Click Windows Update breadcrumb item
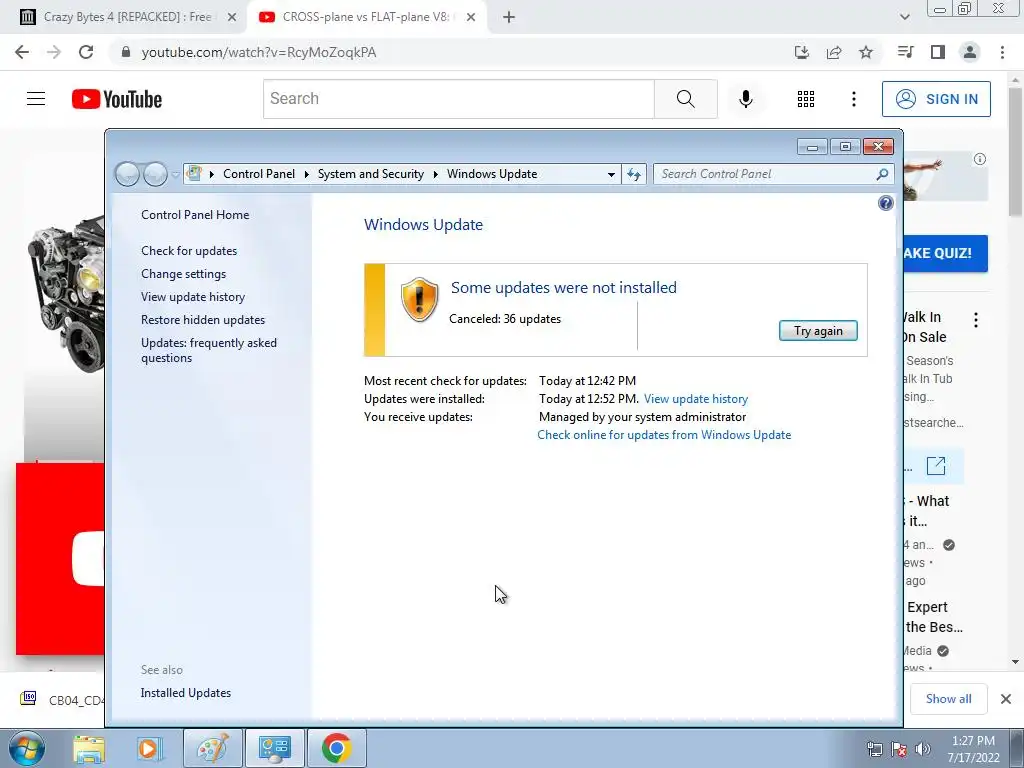Image resolution: width=1024 pixels, height=768 pixels. click(492, 174)
